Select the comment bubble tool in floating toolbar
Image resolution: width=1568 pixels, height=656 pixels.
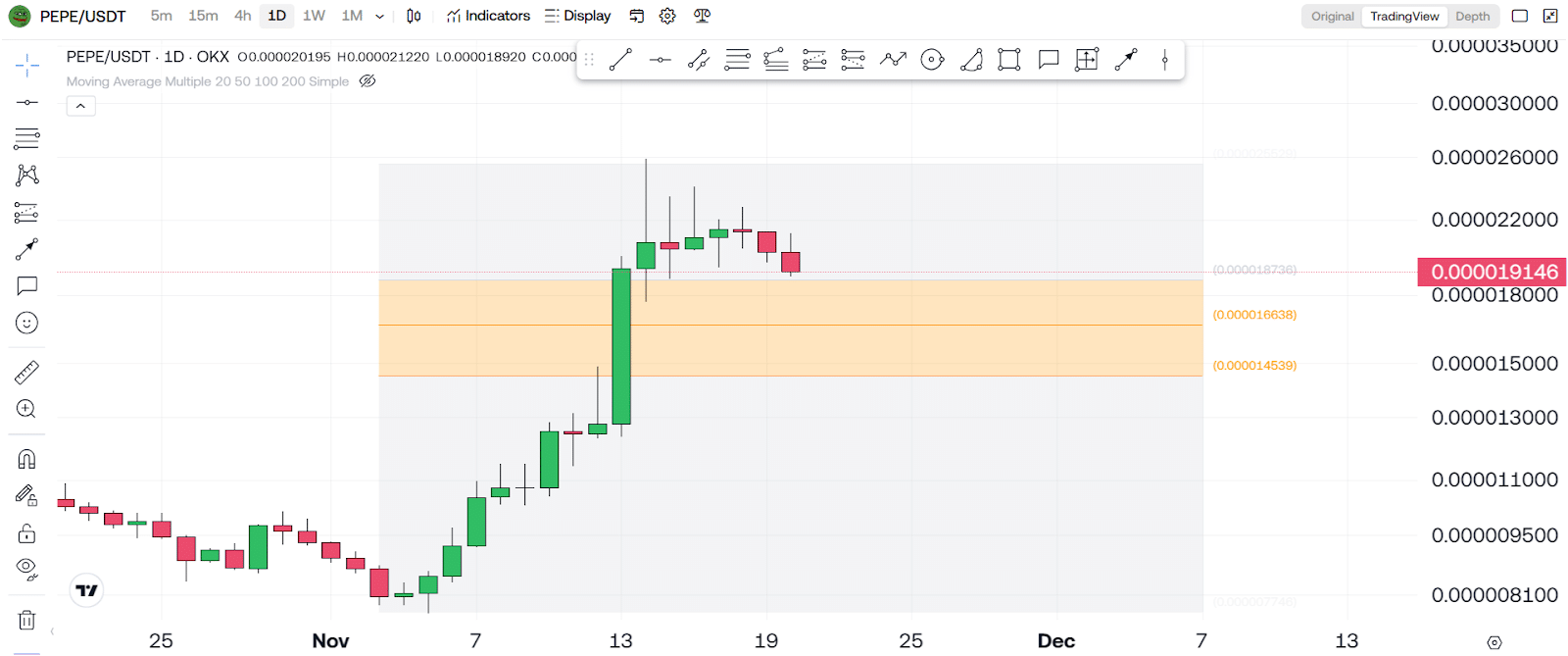[1049, 60]
